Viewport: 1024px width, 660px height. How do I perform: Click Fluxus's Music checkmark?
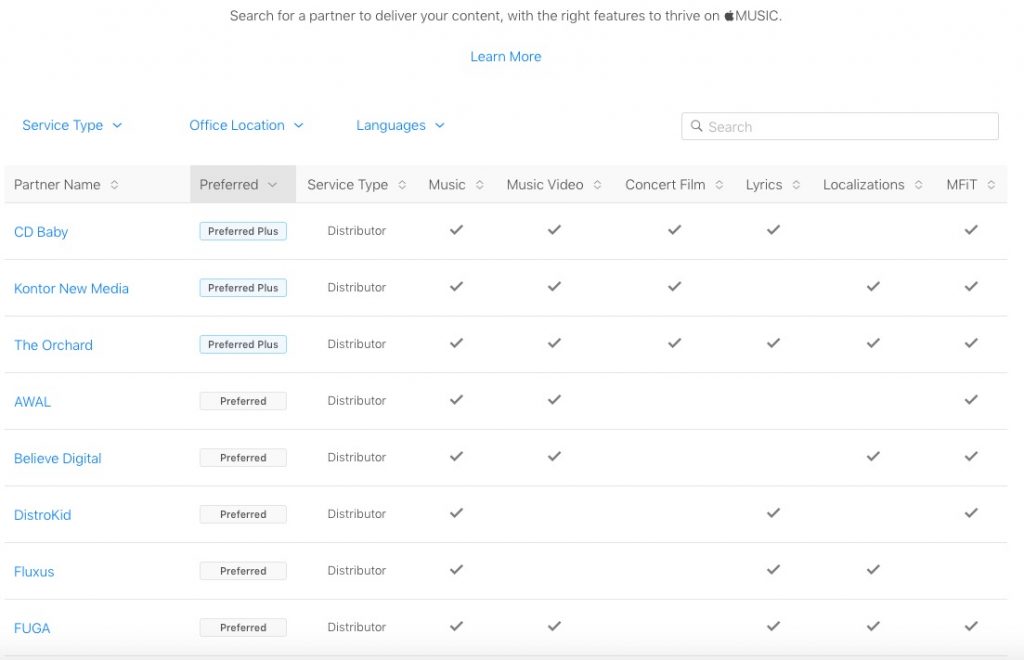coord(456,569)
